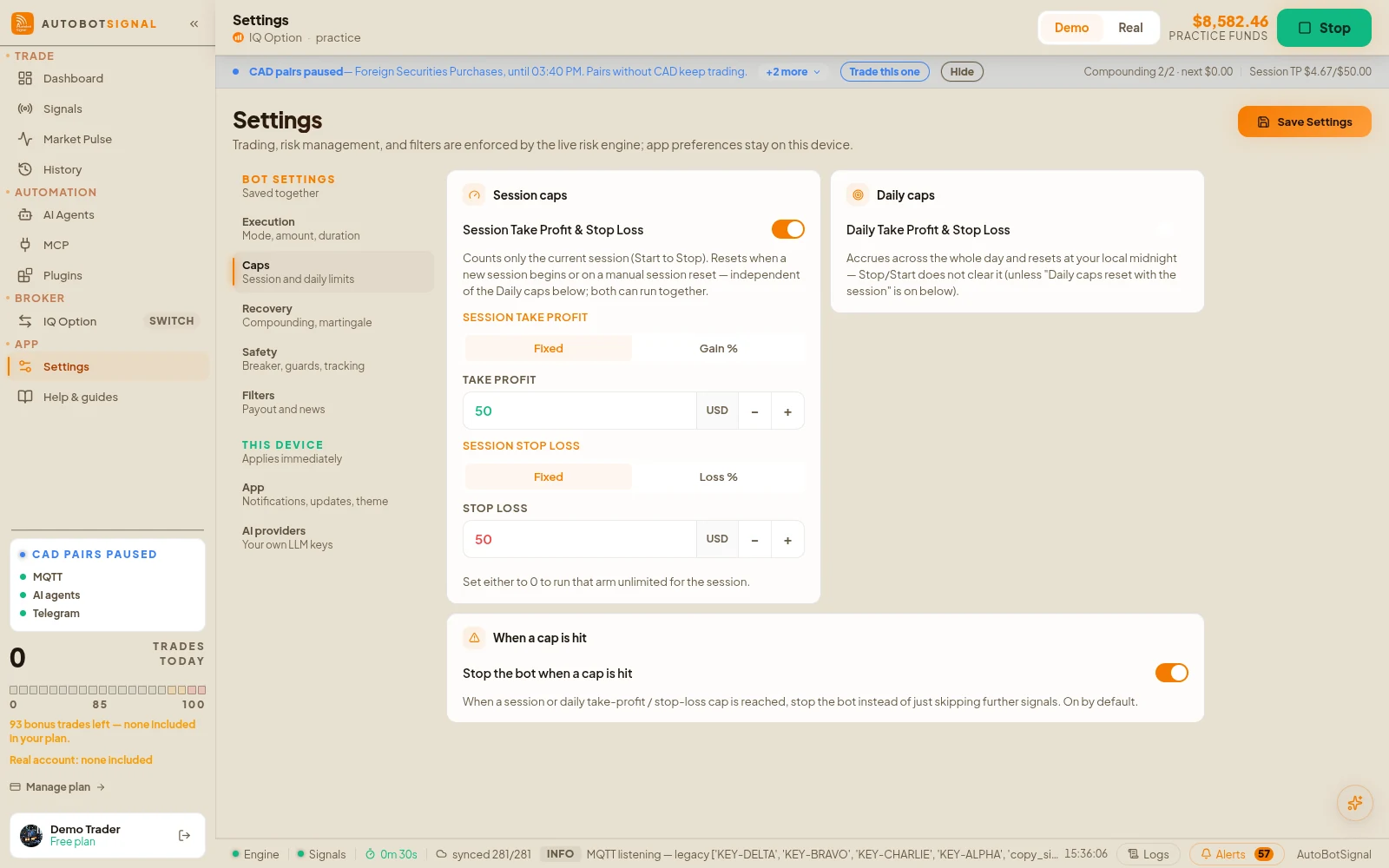Open MCP page
This screenshot has height=868, width=1389.
pos(108,245)
